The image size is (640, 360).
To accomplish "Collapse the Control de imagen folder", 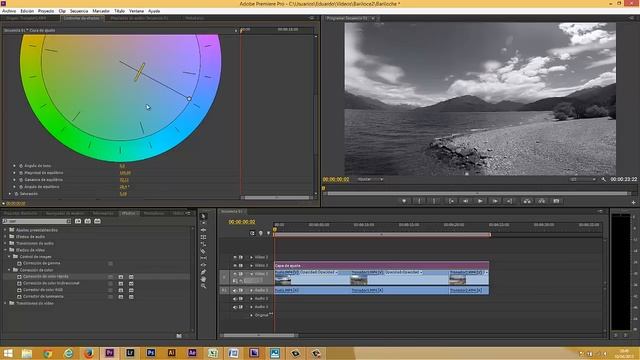I will (9, 256).
